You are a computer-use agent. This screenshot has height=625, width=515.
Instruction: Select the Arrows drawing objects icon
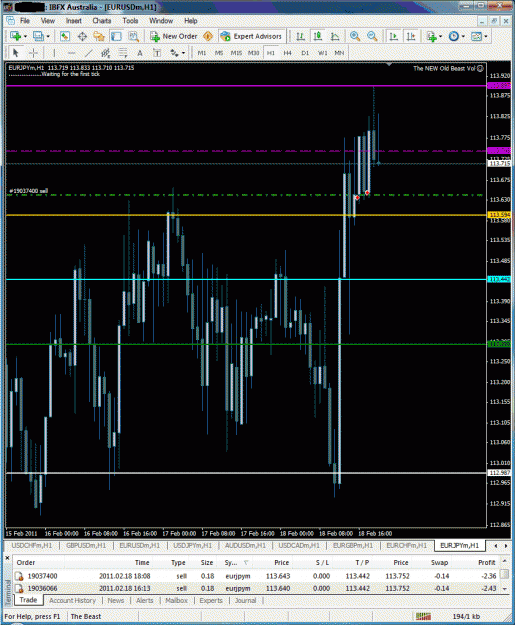click(x=174, y=53)
